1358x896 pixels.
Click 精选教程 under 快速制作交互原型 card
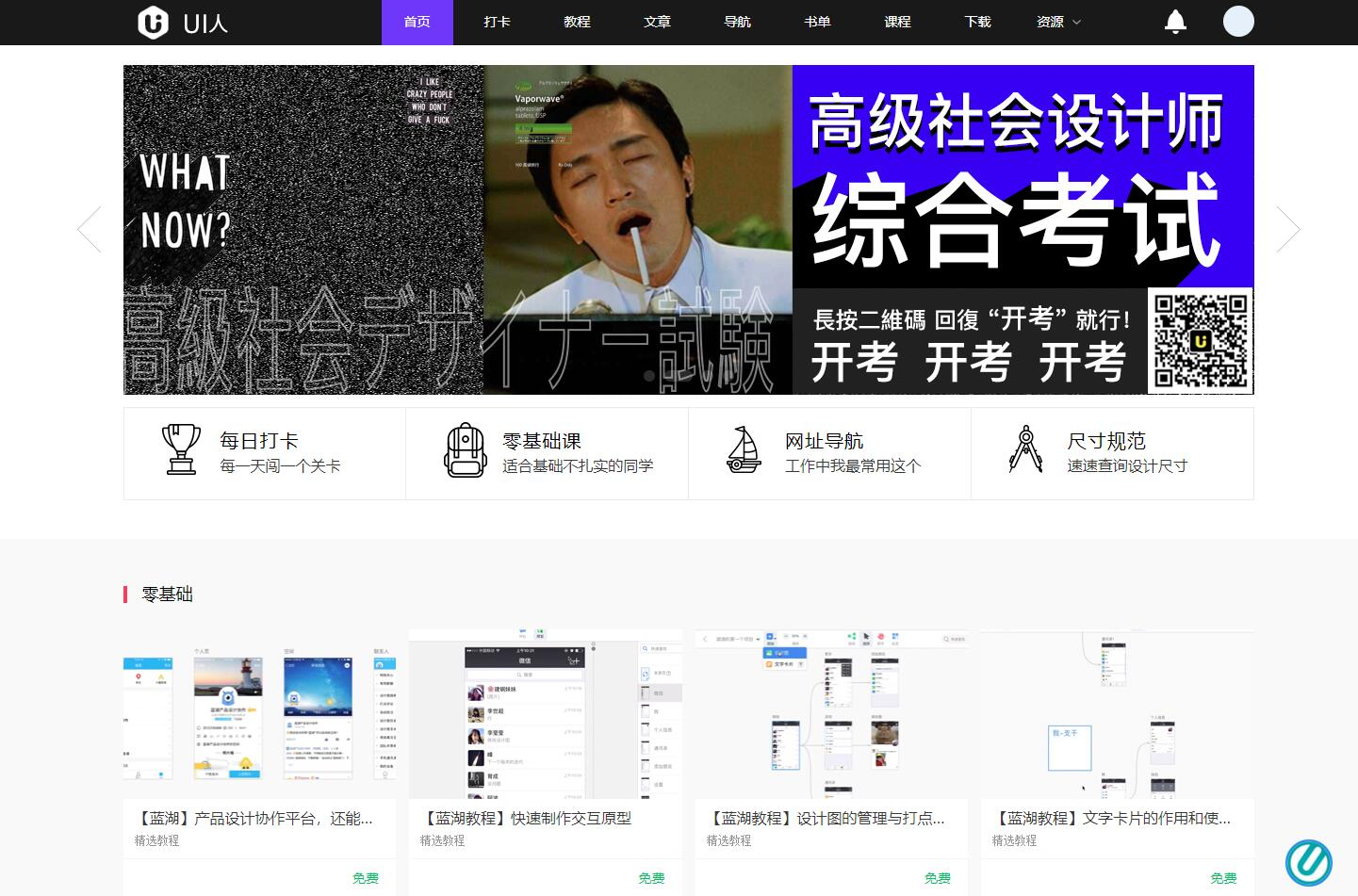(442, 840)
